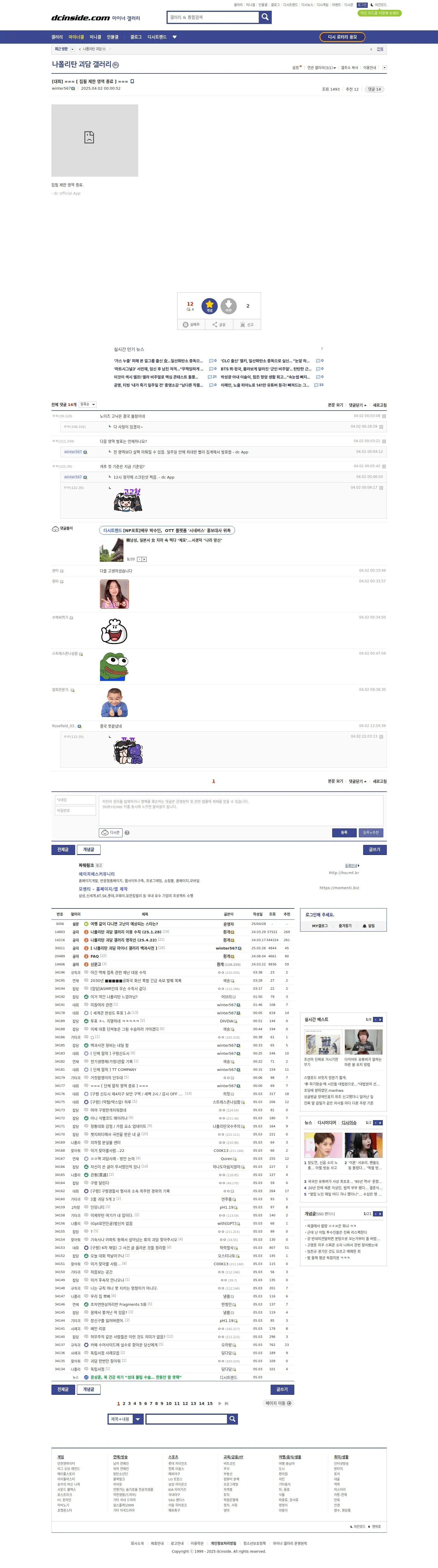438x1568 pixels.
Task: Collapse comments with lower 댓글닫기
Action: [358, 781]
